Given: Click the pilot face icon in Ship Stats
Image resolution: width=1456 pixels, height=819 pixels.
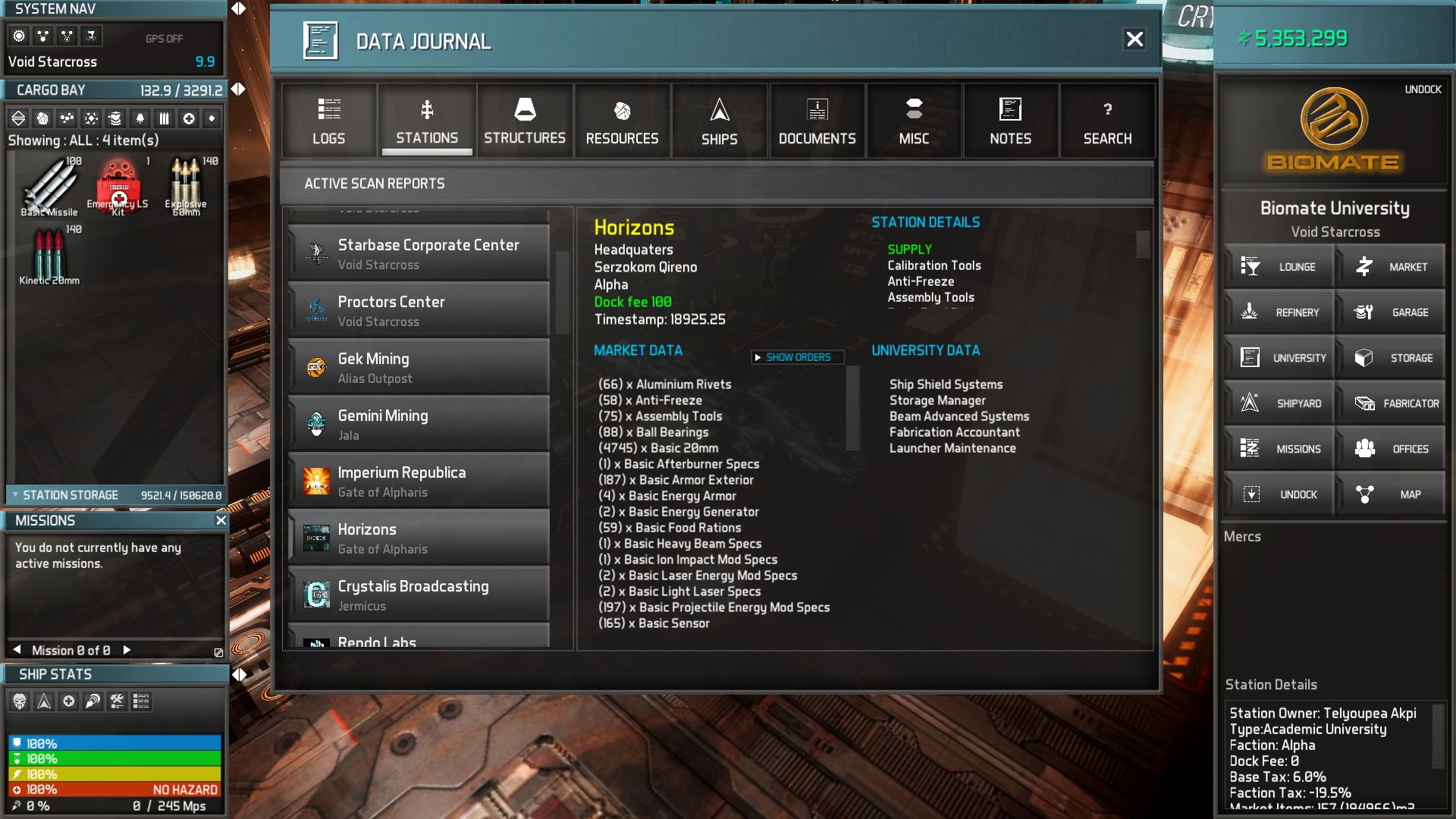Looking at the screenshot, I should 20,701.
